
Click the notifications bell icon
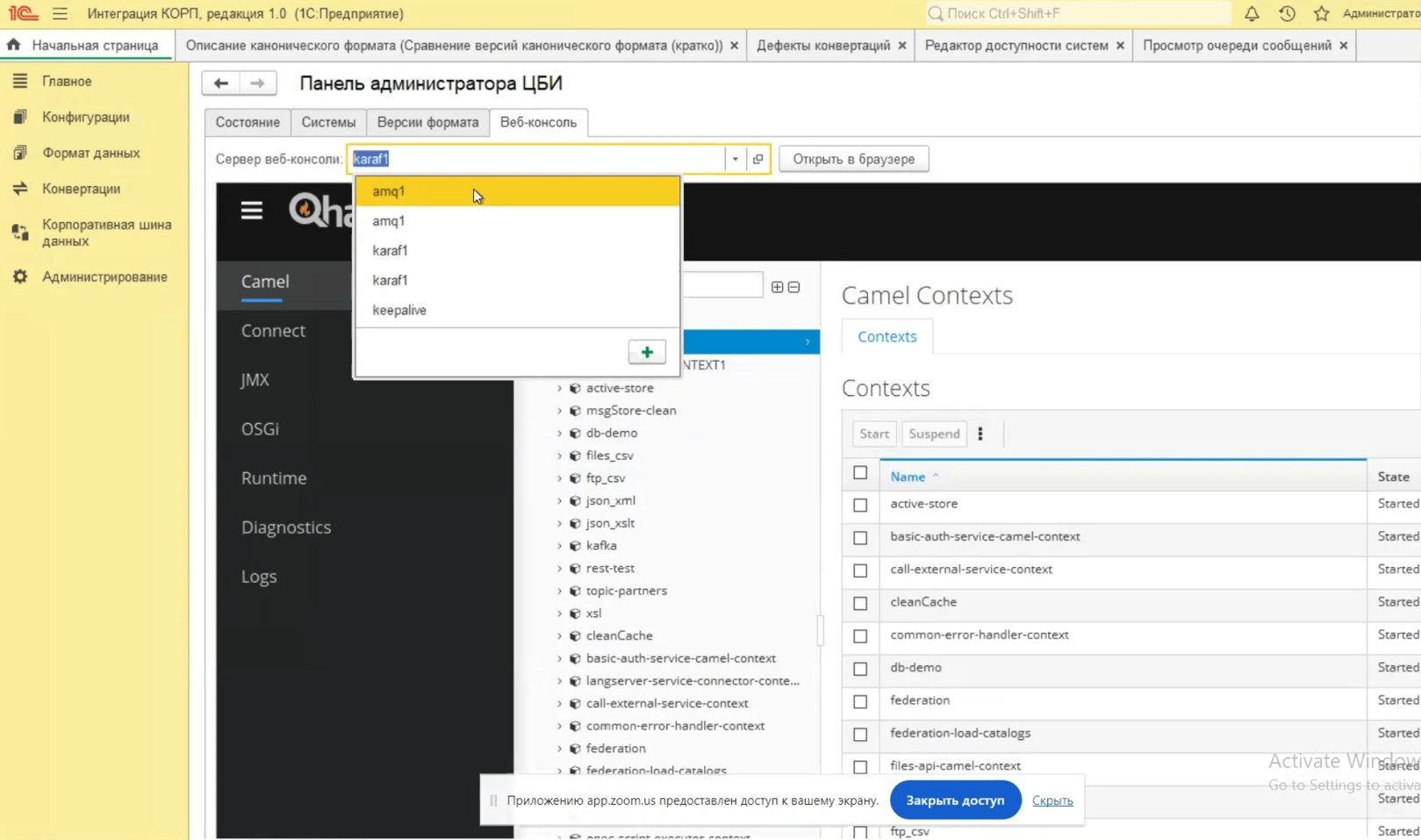click(1252, 14)
